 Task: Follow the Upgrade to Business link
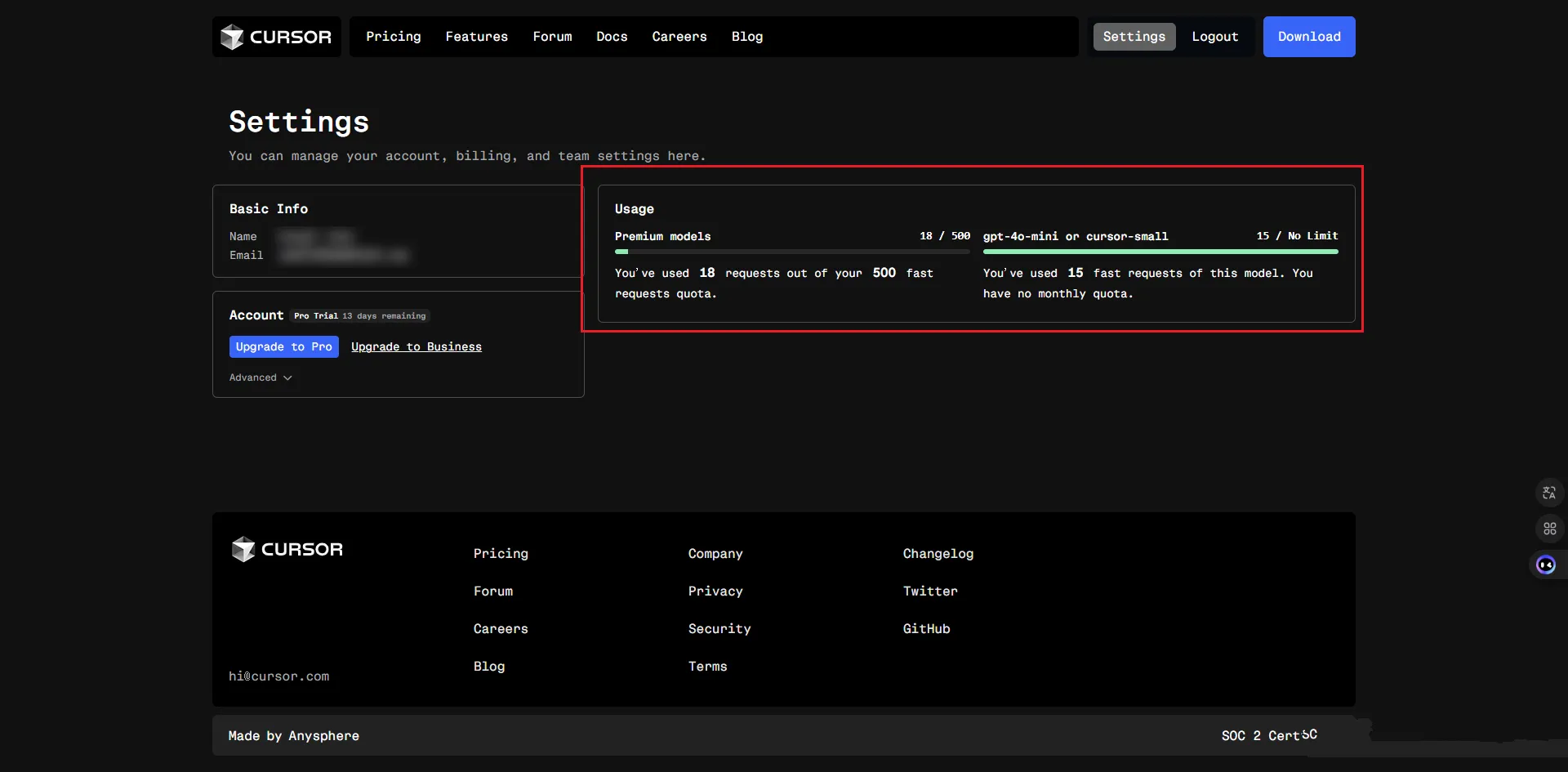pos(416,346)
